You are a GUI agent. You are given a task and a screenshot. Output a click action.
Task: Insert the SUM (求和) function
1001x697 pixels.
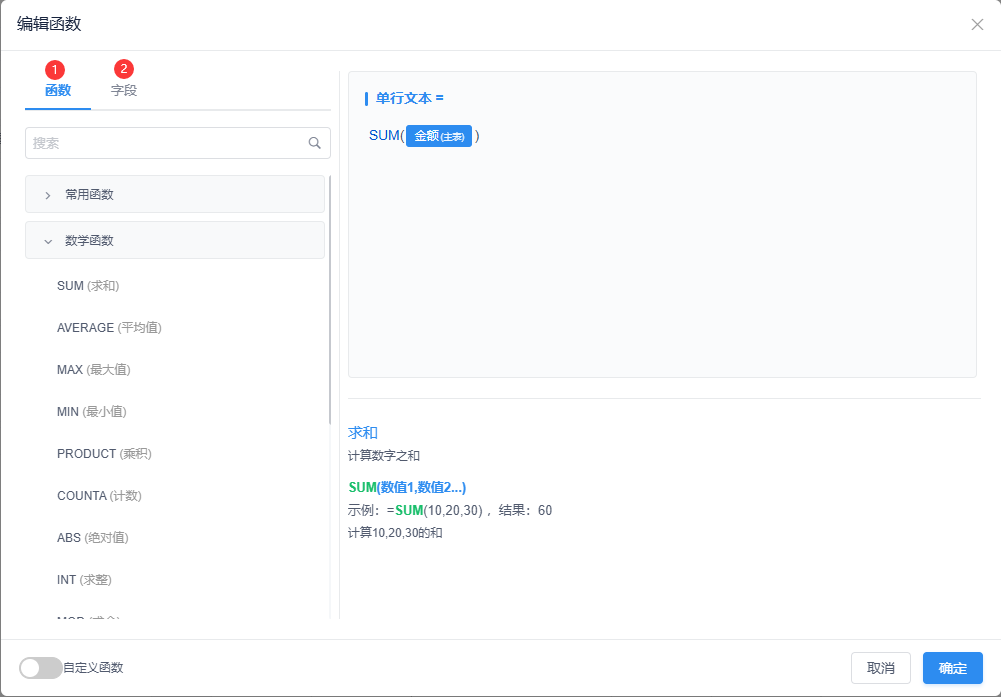click(88, 286)
